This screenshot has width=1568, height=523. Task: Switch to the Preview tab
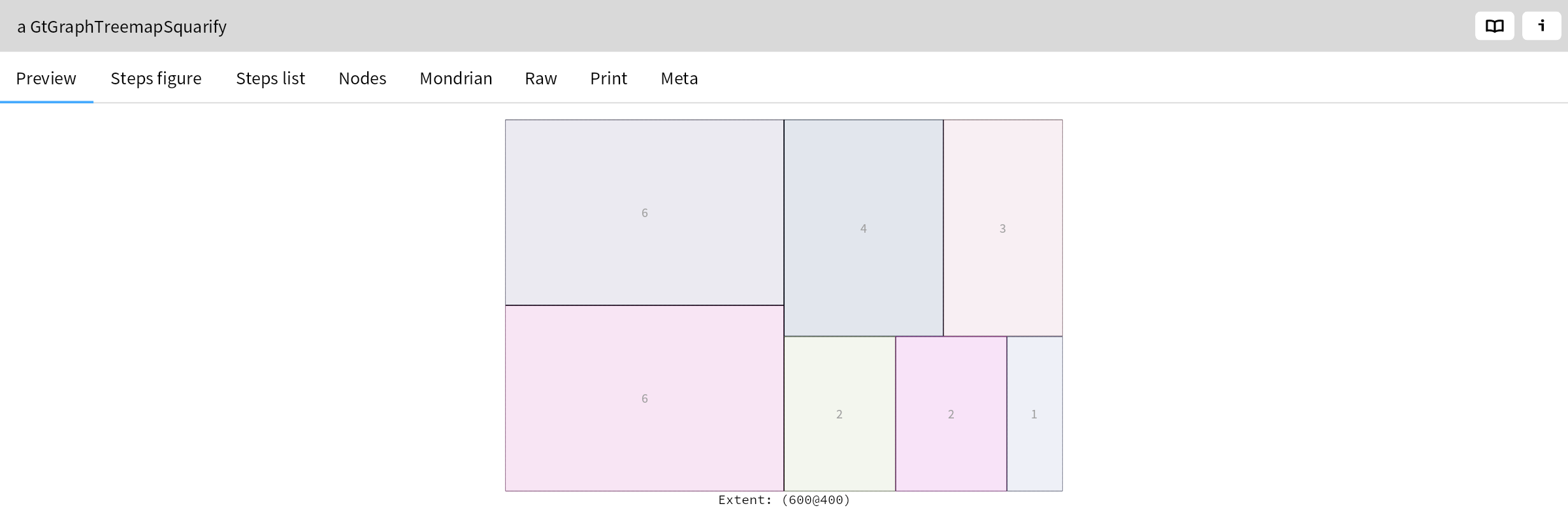(46, 78)
